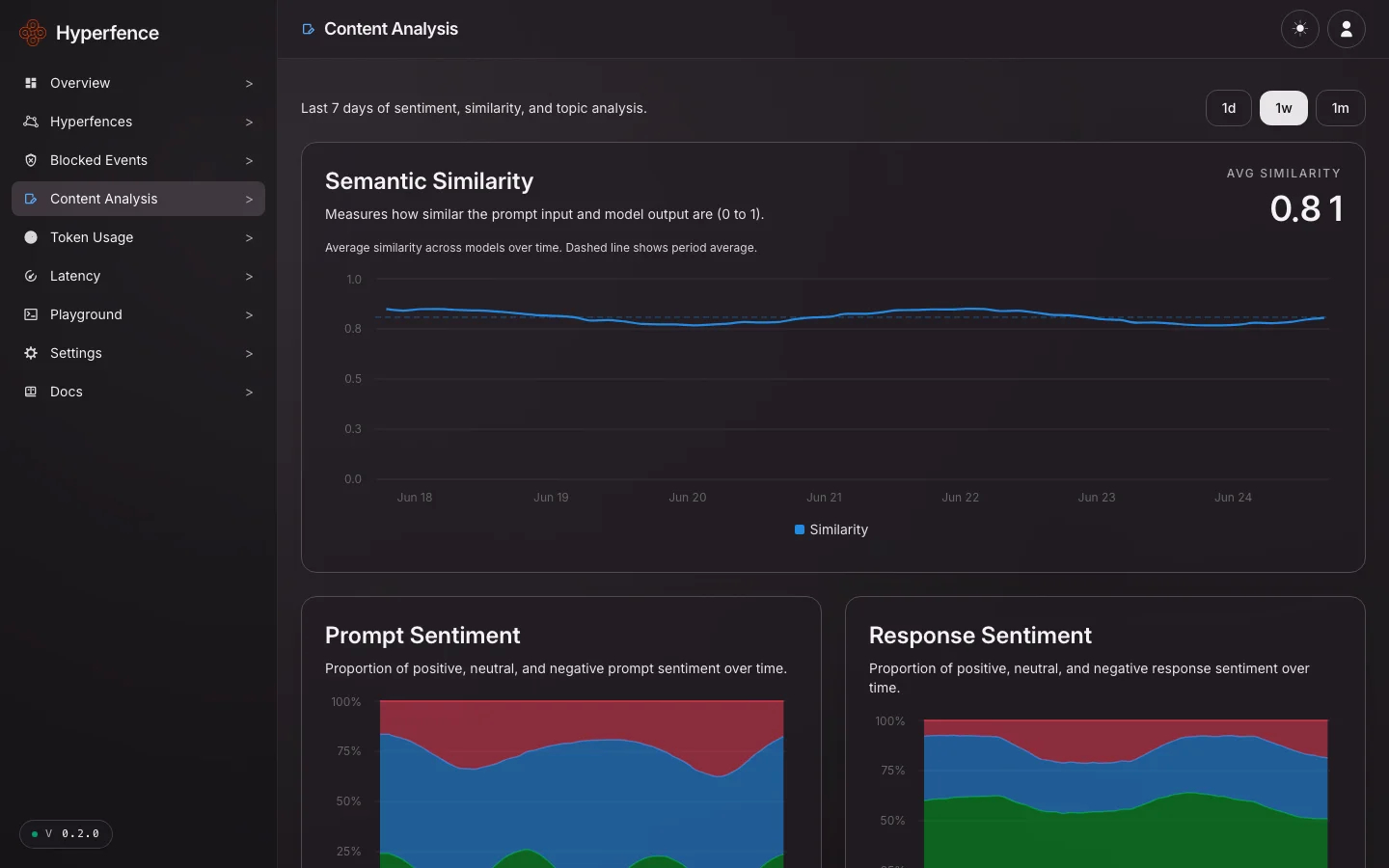Click the Hyperfences sidebar icon

click(31, 122)
